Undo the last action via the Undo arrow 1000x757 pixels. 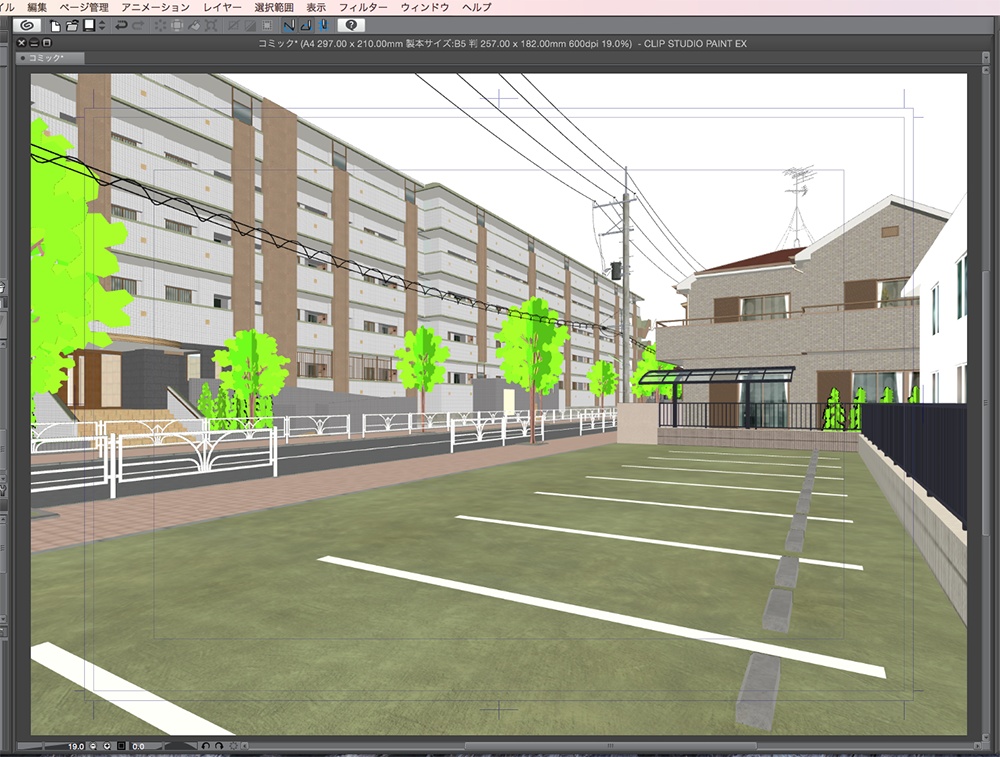(x=119, y=25)
